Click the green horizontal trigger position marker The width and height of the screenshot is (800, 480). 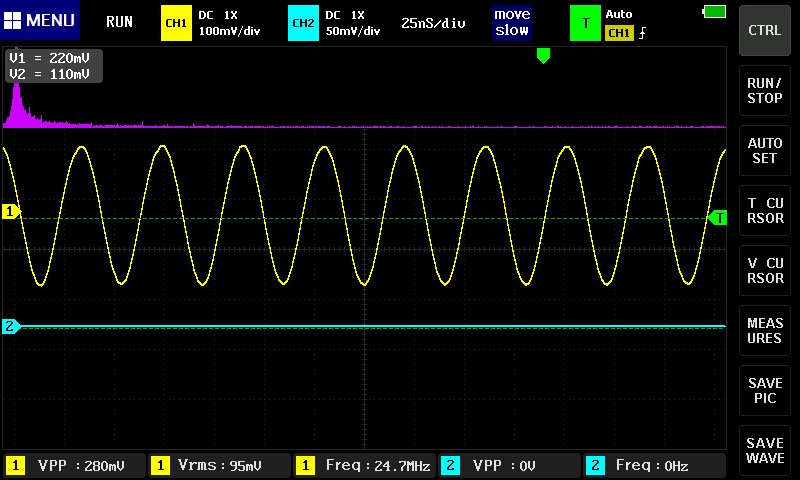pyautogui.click(x=543, y=56)
